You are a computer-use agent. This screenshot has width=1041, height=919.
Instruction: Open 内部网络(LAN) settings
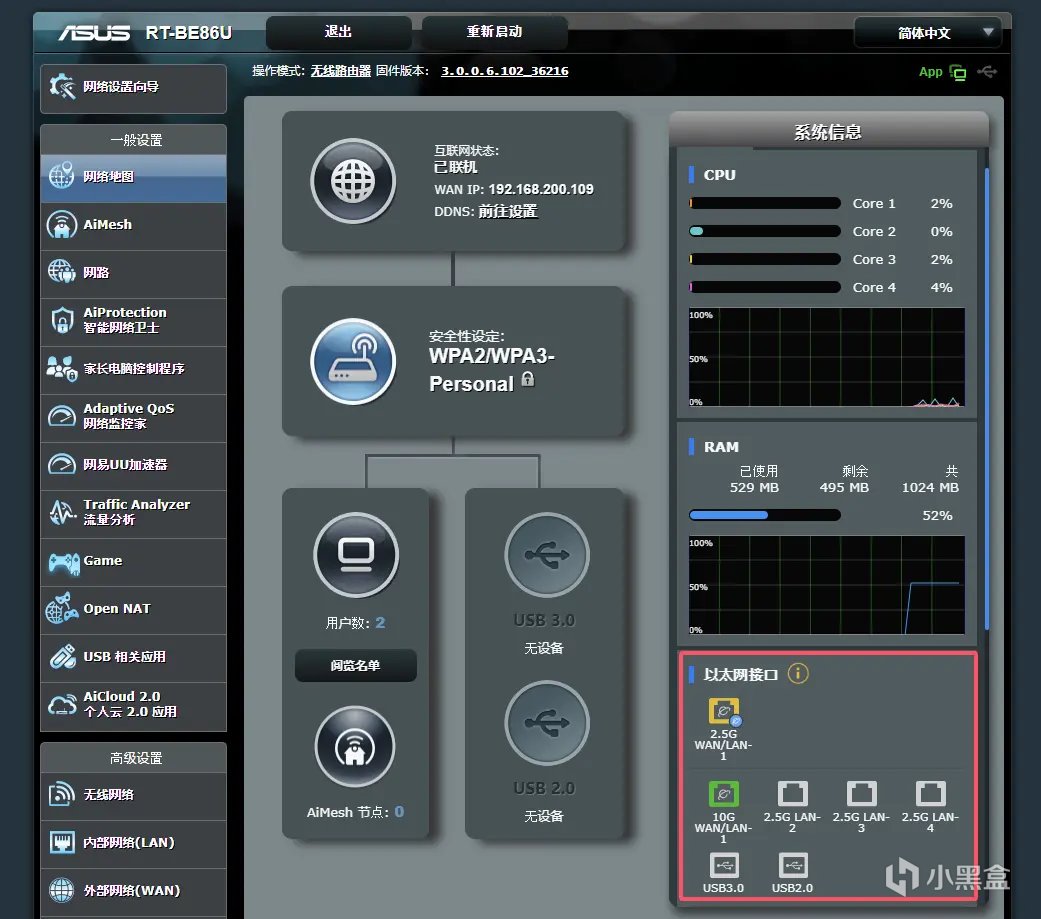tap(133, 843)
